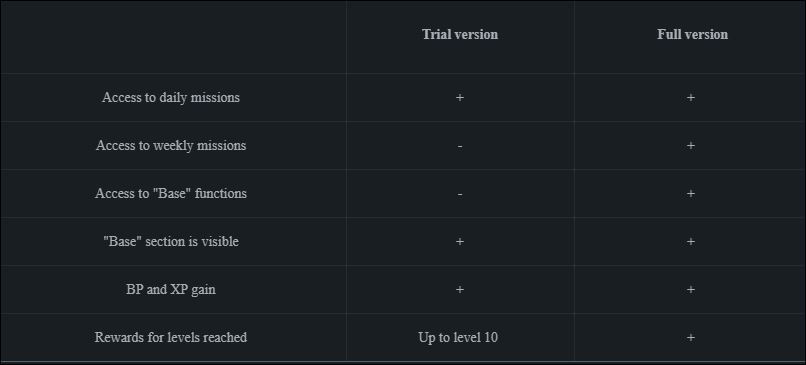Click Full plus for Base section visible

691,242
